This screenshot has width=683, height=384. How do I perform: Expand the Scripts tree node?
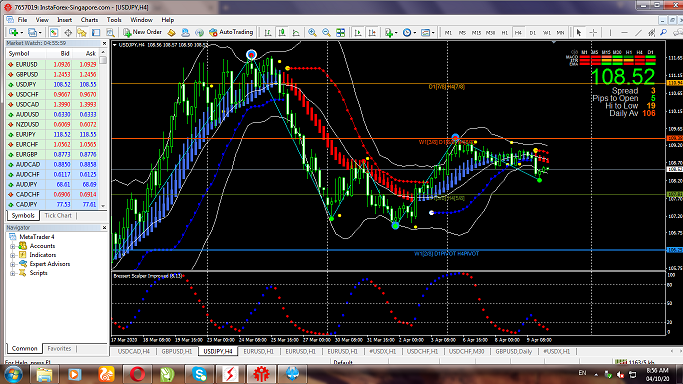click(13, 273)
